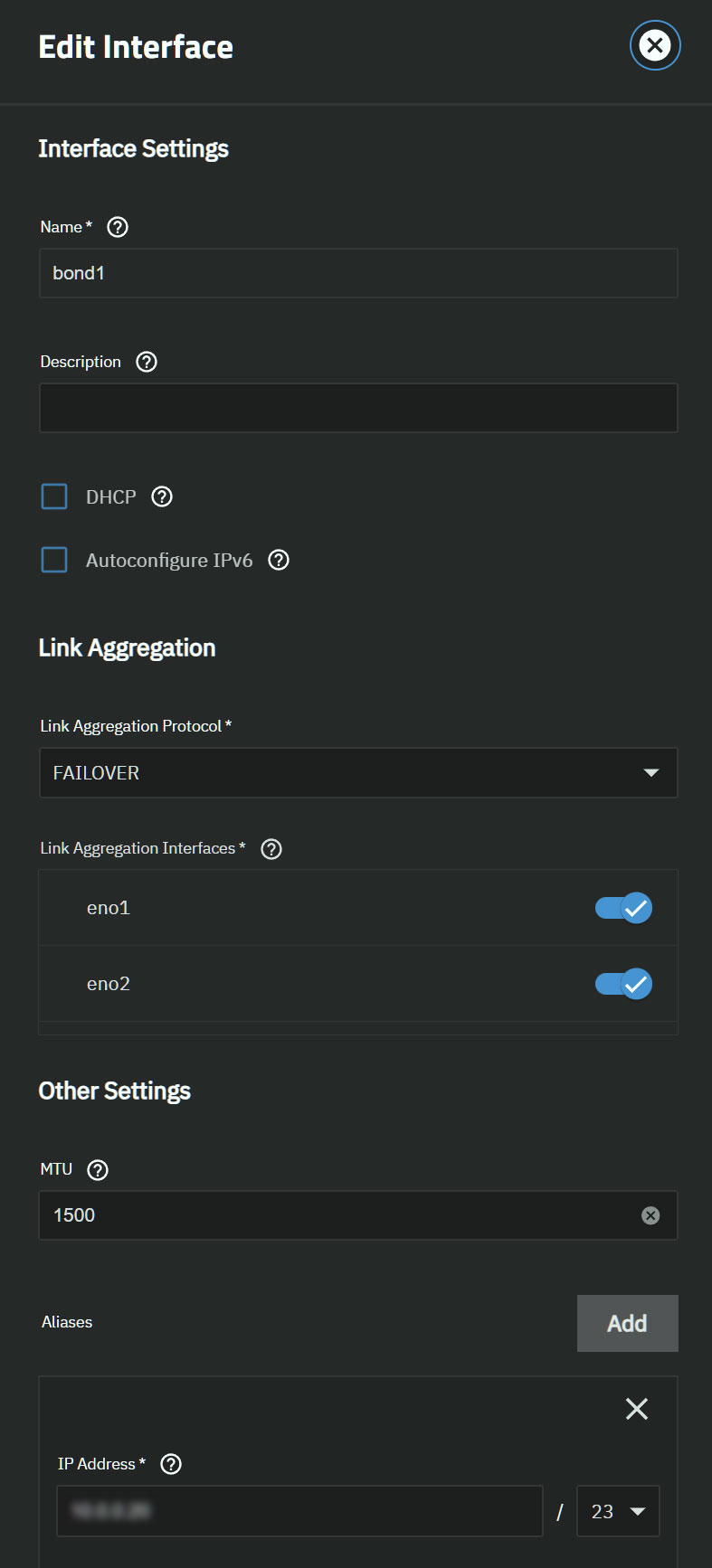Open the DHCP help icon
This screenshot has height=1568, width=712.
coord(162,496)
